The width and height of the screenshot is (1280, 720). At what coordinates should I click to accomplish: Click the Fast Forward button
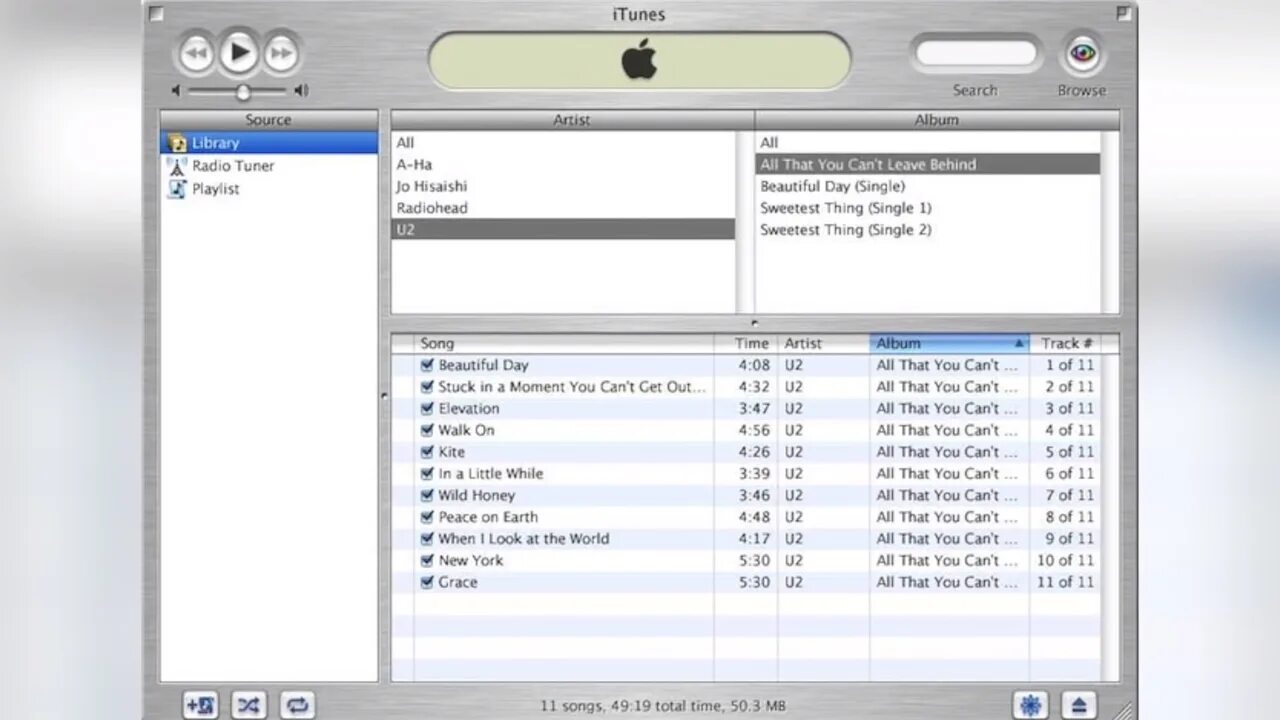pyautogui.click(x=282, y=53)
